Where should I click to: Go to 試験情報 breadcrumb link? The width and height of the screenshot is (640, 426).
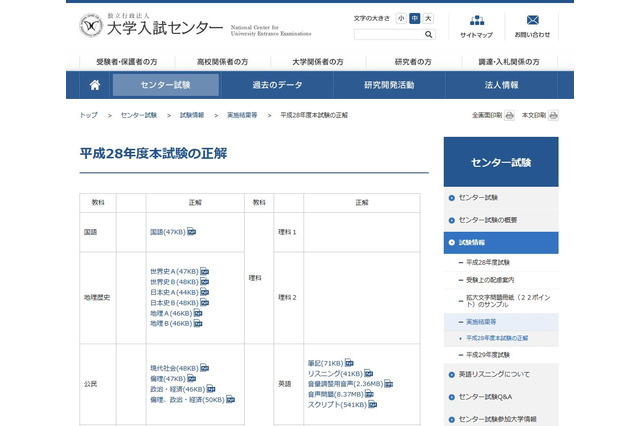192,115
